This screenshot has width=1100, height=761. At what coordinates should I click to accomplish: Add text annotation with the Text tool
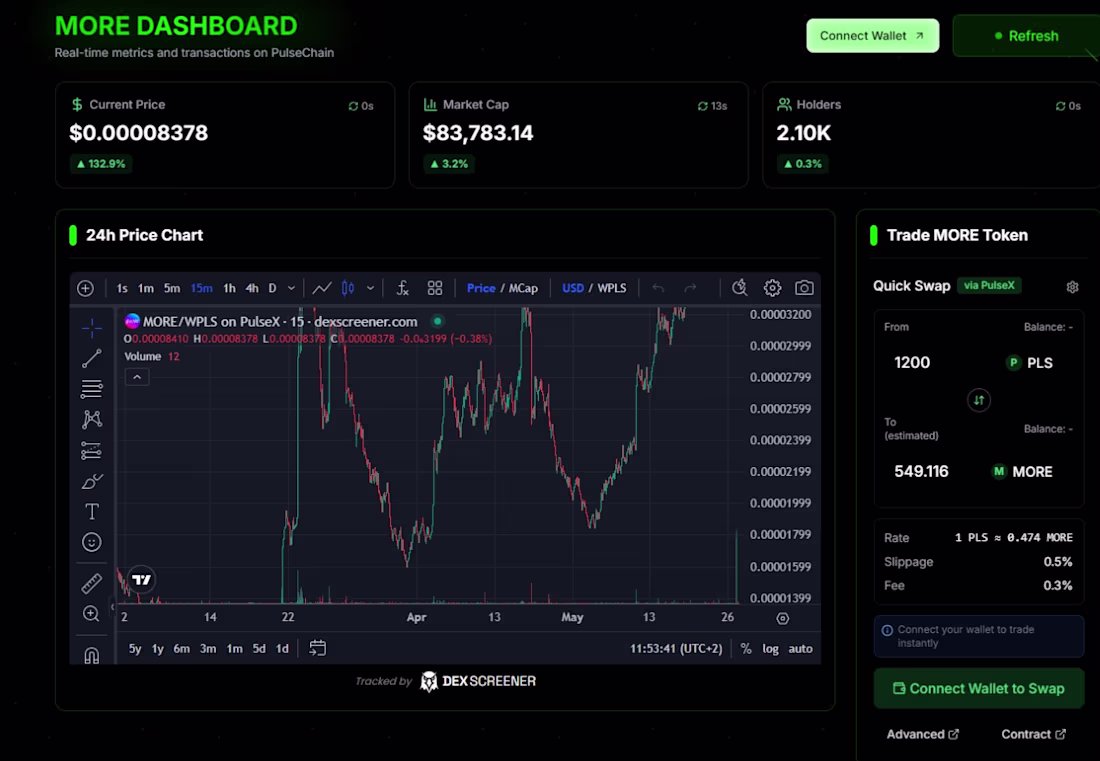[x=91, y=510]
